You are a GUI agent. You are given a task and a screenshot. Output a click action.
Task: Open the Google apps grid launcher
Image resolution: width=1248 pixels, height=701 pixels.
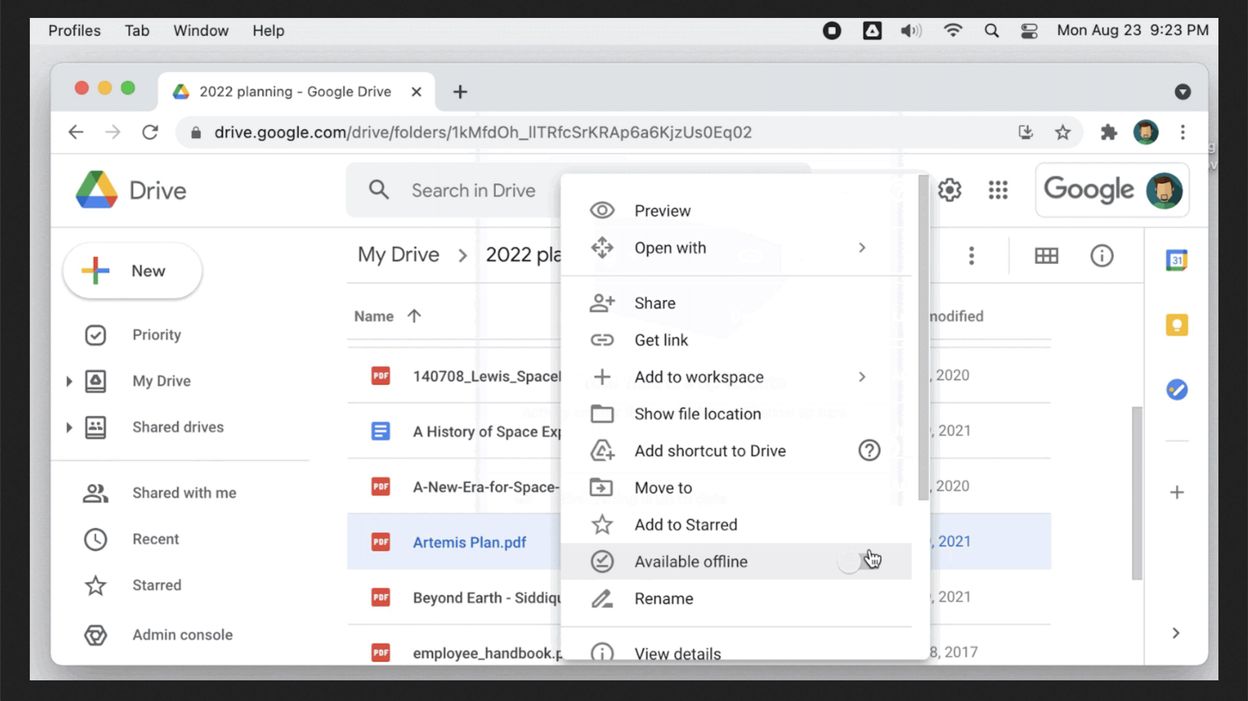tap(998, 190)
